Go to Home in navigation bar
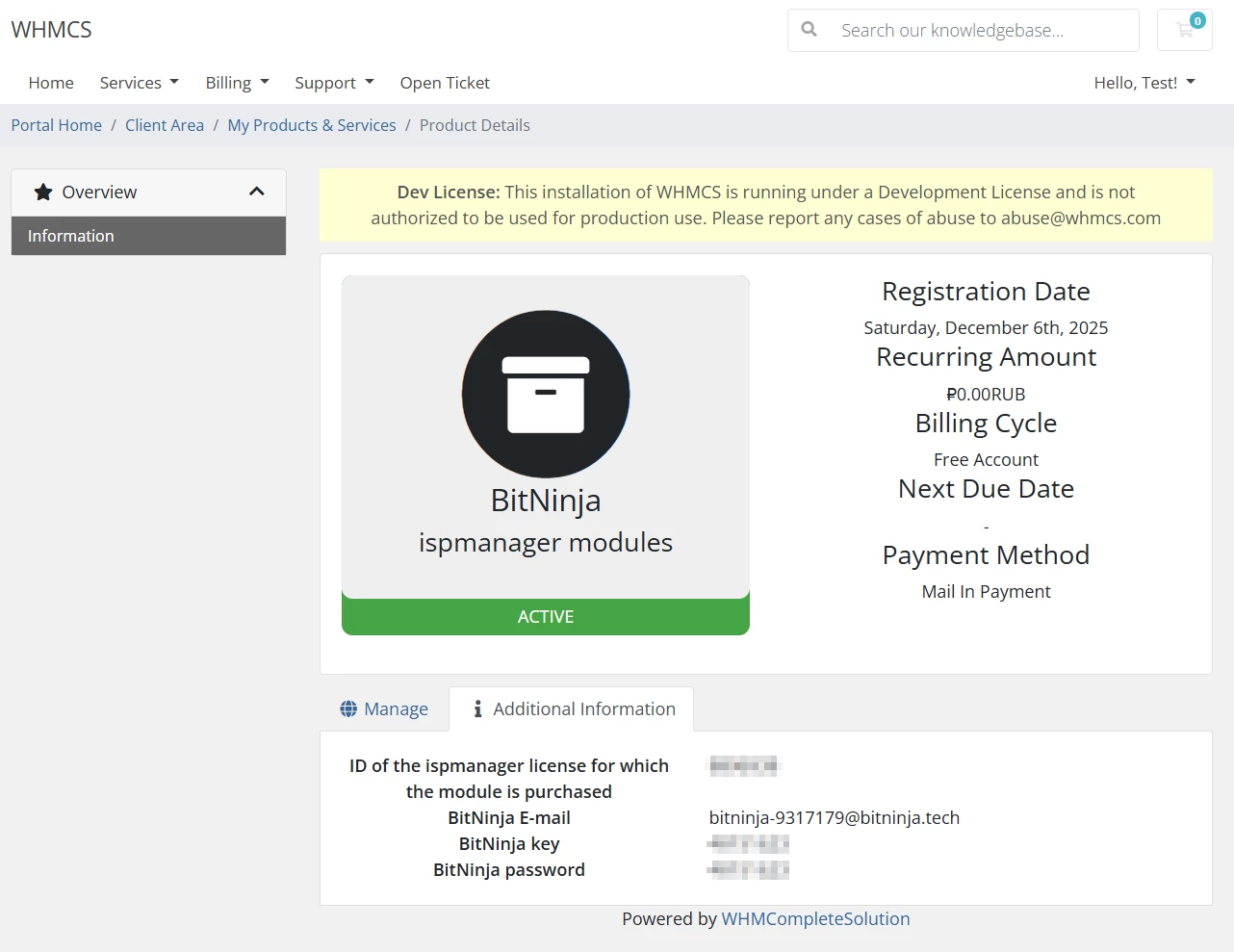This screenshot has height=952, width=1234. pyautogui.click(x=51, y=83)
